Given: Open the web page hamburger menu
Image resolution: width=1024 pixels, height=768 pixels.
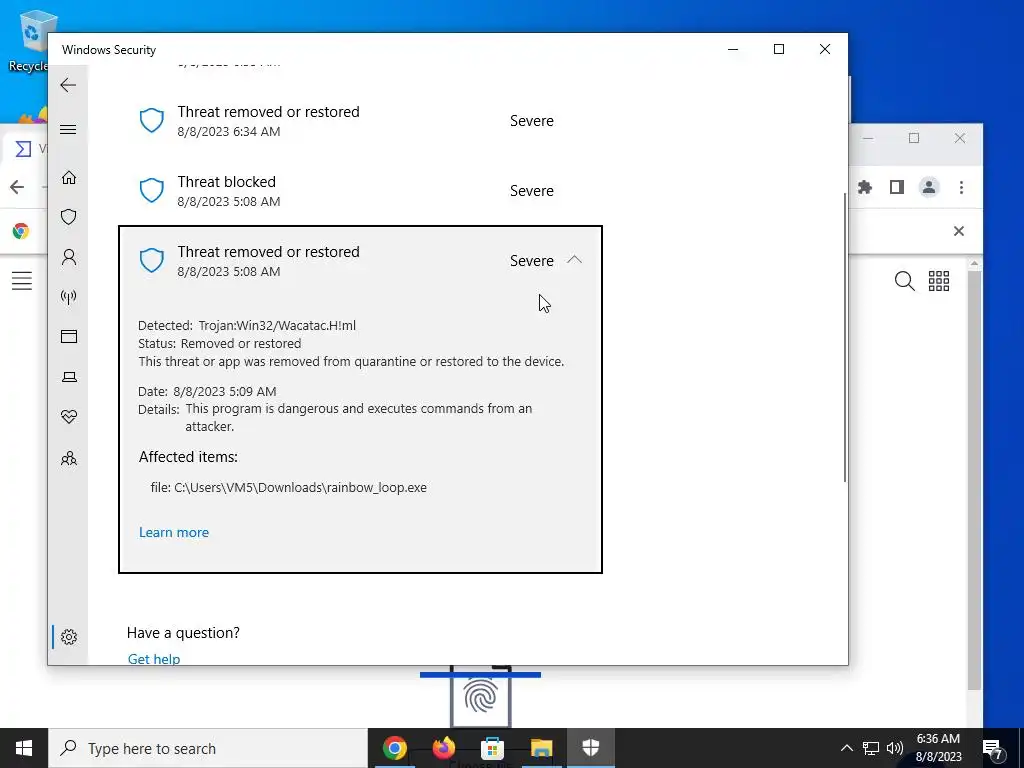Looking at the screenshot, I should click(22, 281).
